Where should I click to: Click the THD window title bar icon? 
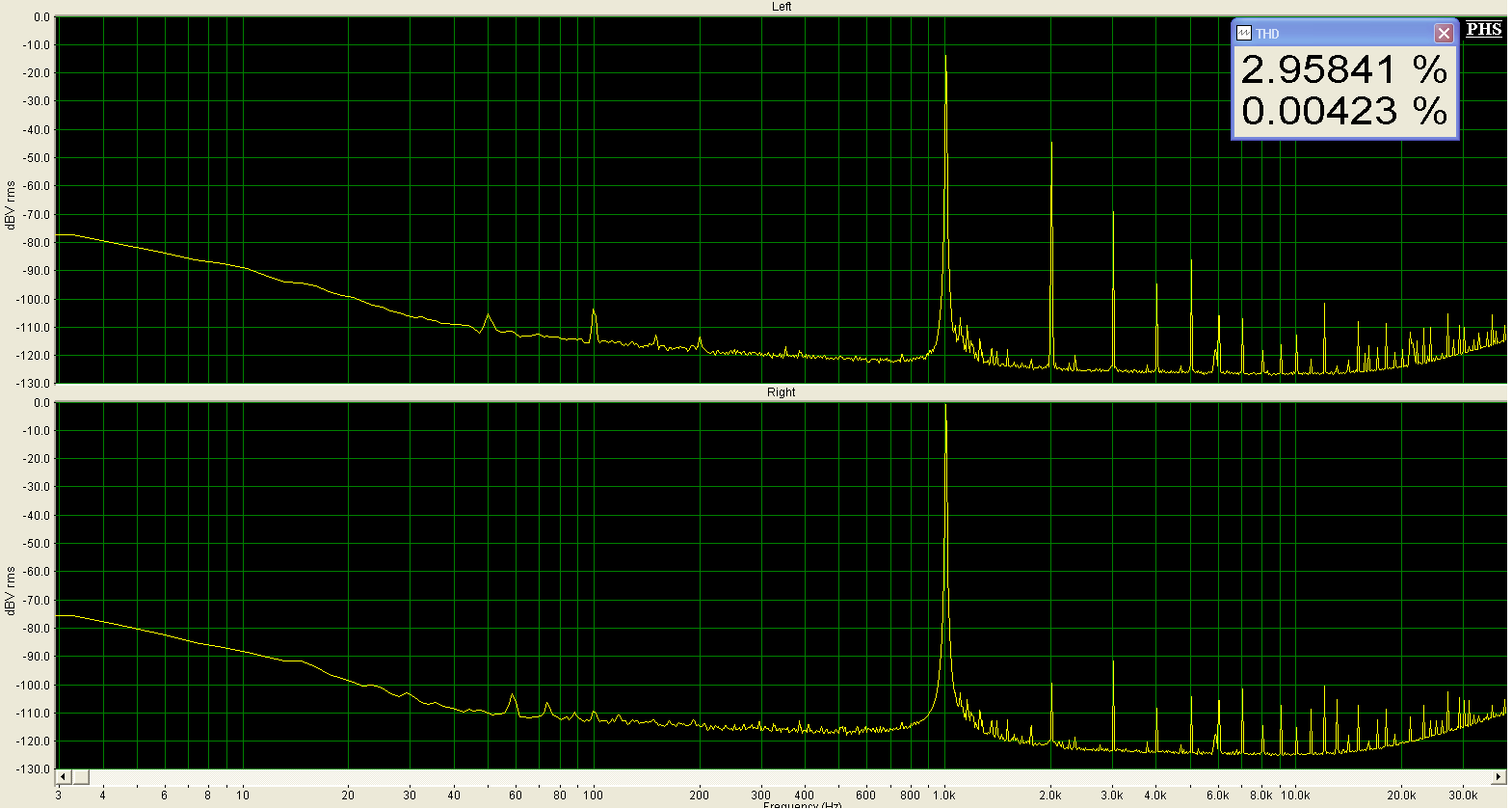pyautogui.click(x=1243, y=33)
